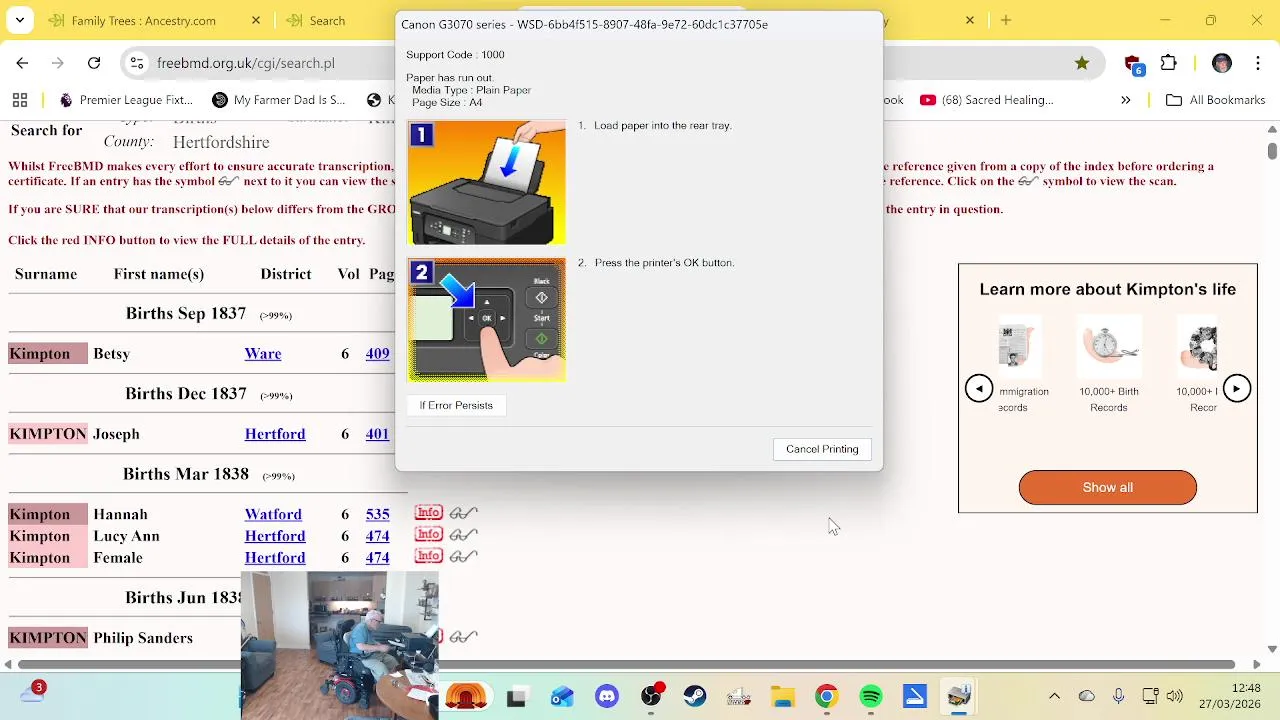Open the red shield extension icon
Image resolution: width=1280 pixels, height=720 pixels.
click(x=1132, y=64)
